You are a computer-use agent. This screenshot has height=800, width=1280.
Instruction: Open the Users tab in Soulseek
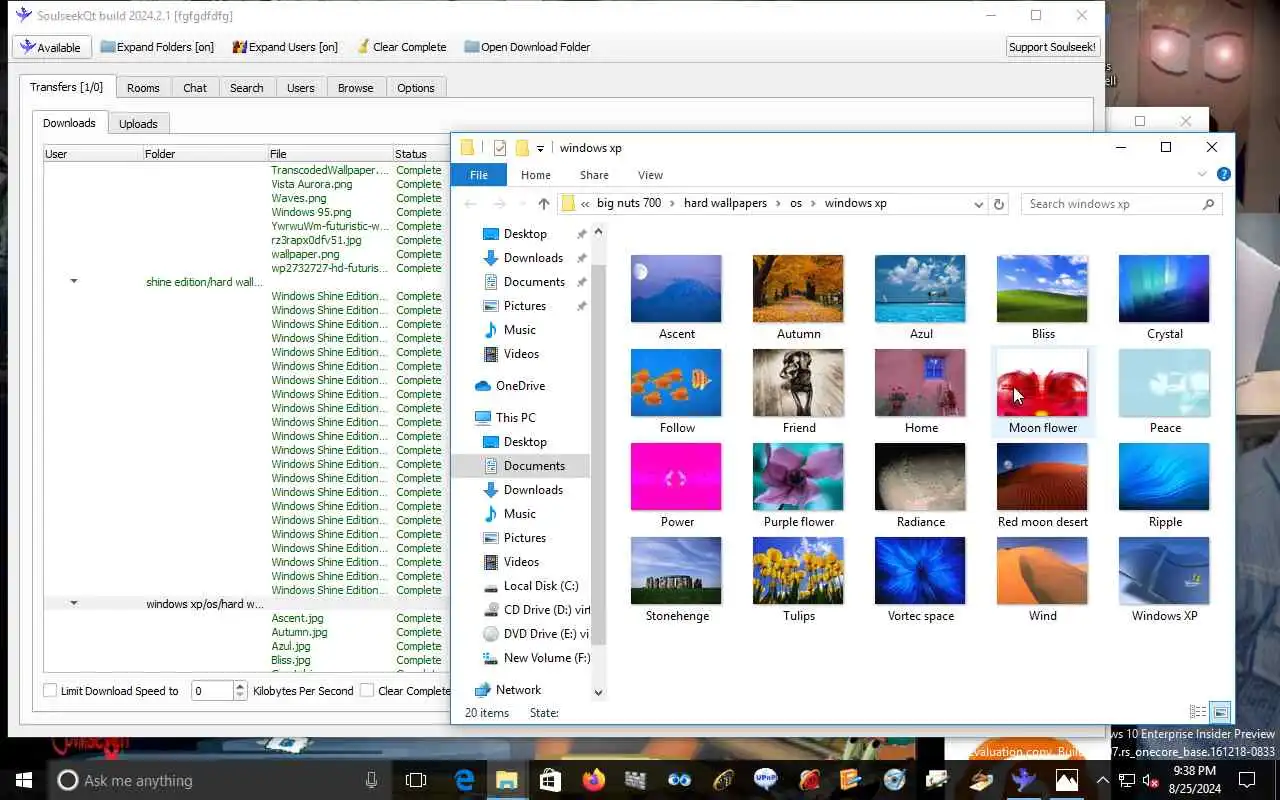(301, 88)
